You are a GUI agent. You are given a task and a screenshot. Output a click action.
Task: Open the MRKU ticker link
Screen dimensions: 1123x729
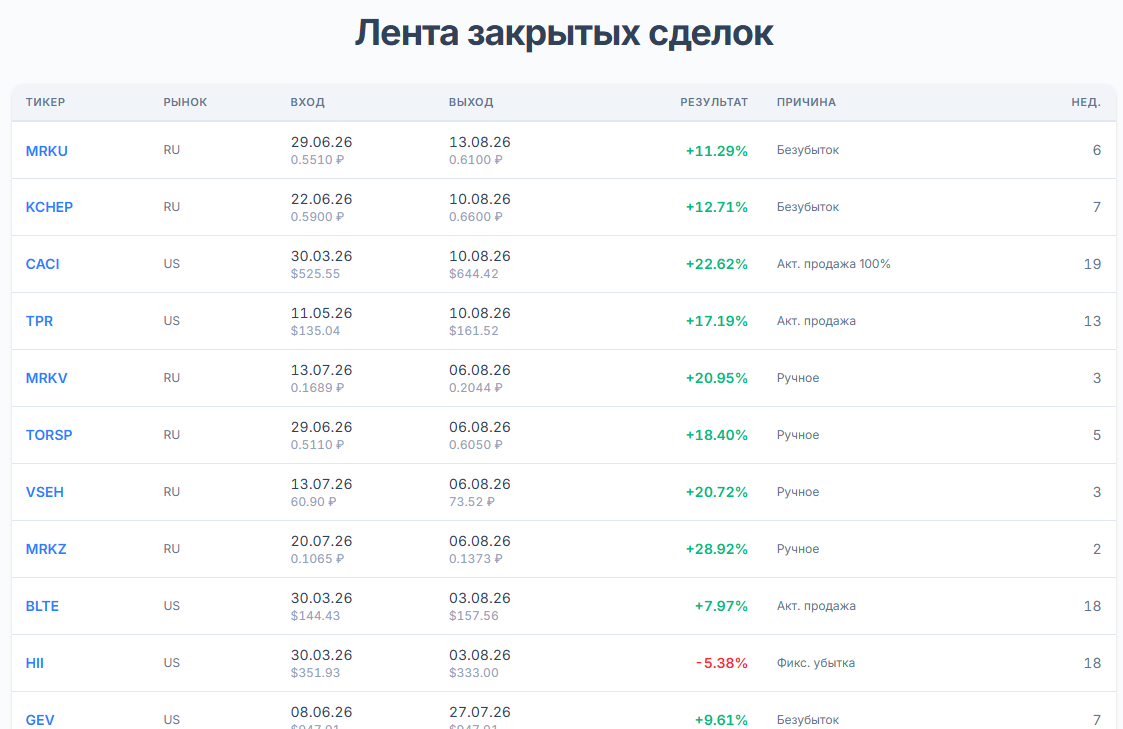(x=47, y=150)
